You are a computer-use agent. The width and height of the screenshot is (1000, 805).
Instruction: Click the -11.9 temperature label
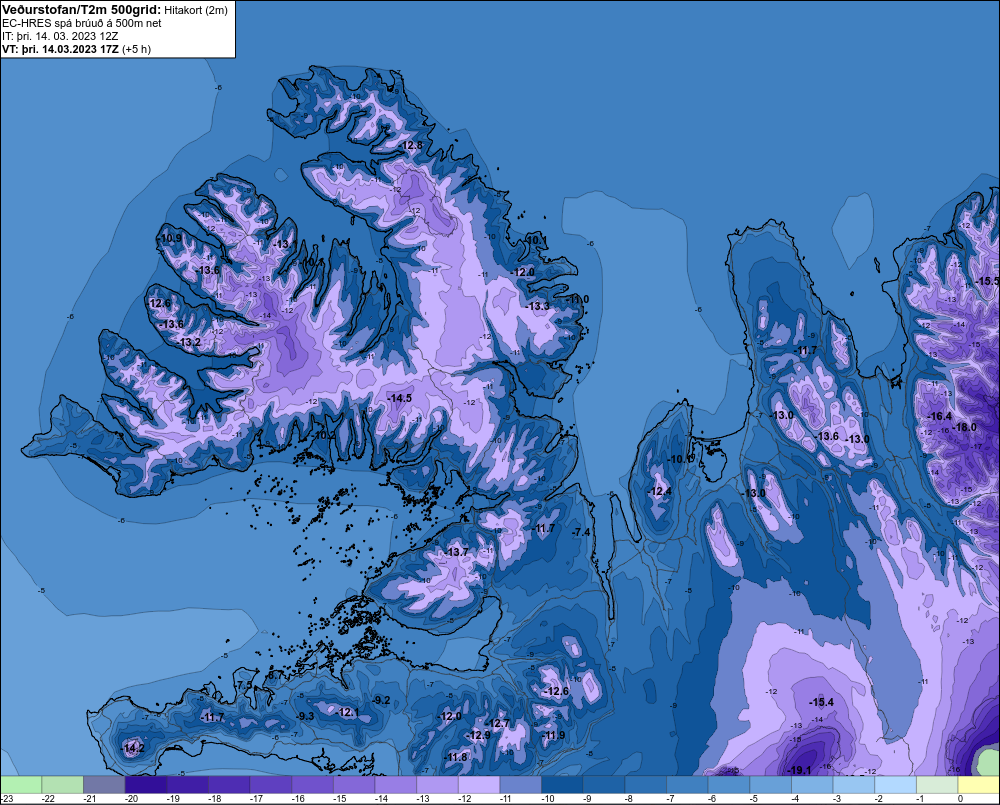[554, 735]
